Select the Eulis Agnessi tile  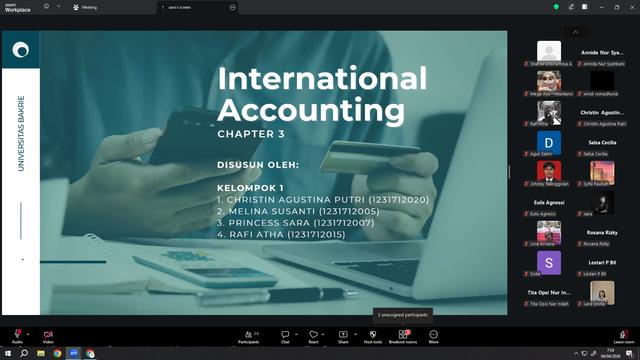(549, 204)
